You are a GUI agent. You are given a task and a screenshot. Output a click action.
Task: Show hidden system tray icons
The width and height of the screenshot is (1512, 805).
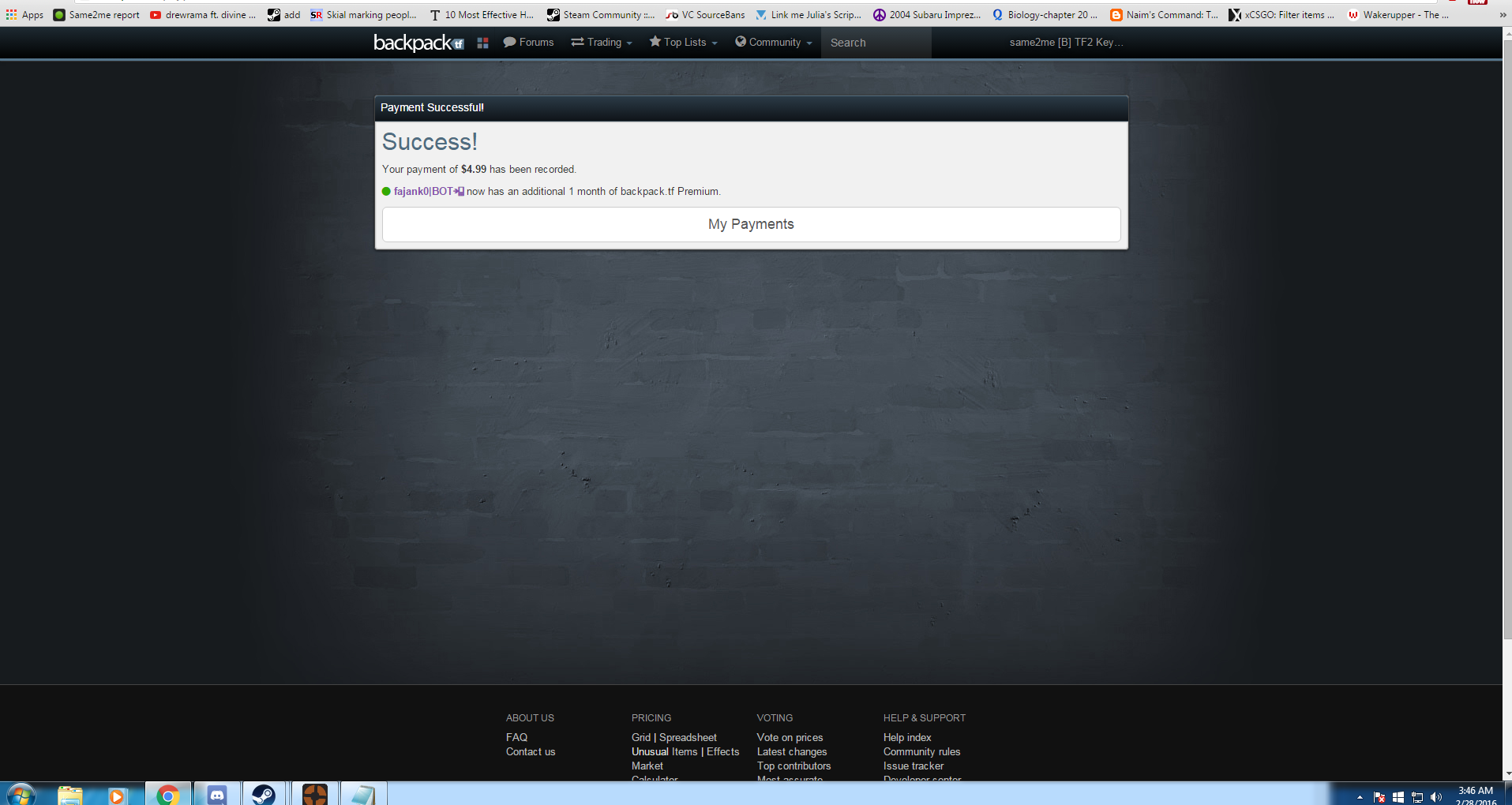pyautogui.click(x=1360, y=797)
